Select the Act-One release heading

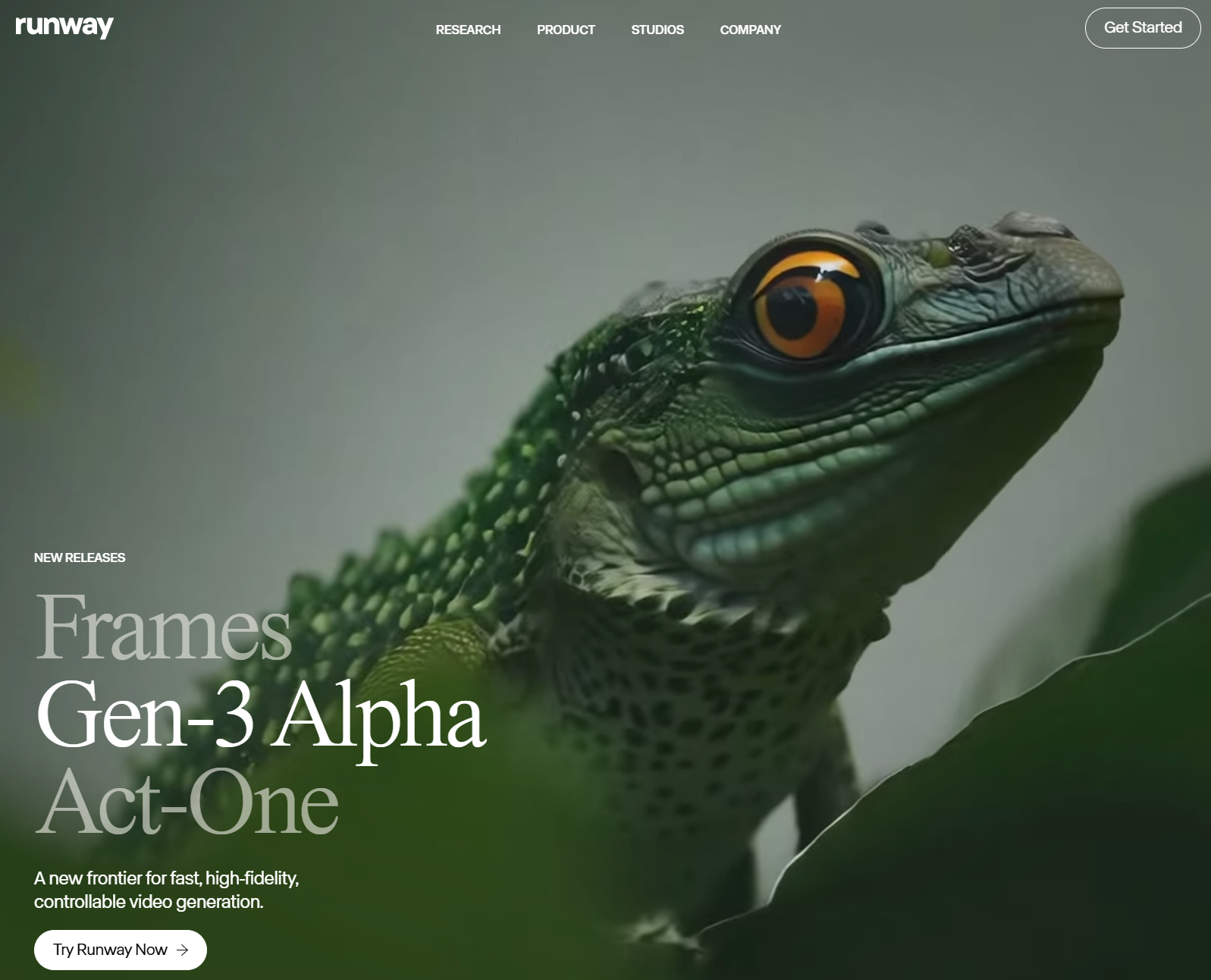(187, 802)
